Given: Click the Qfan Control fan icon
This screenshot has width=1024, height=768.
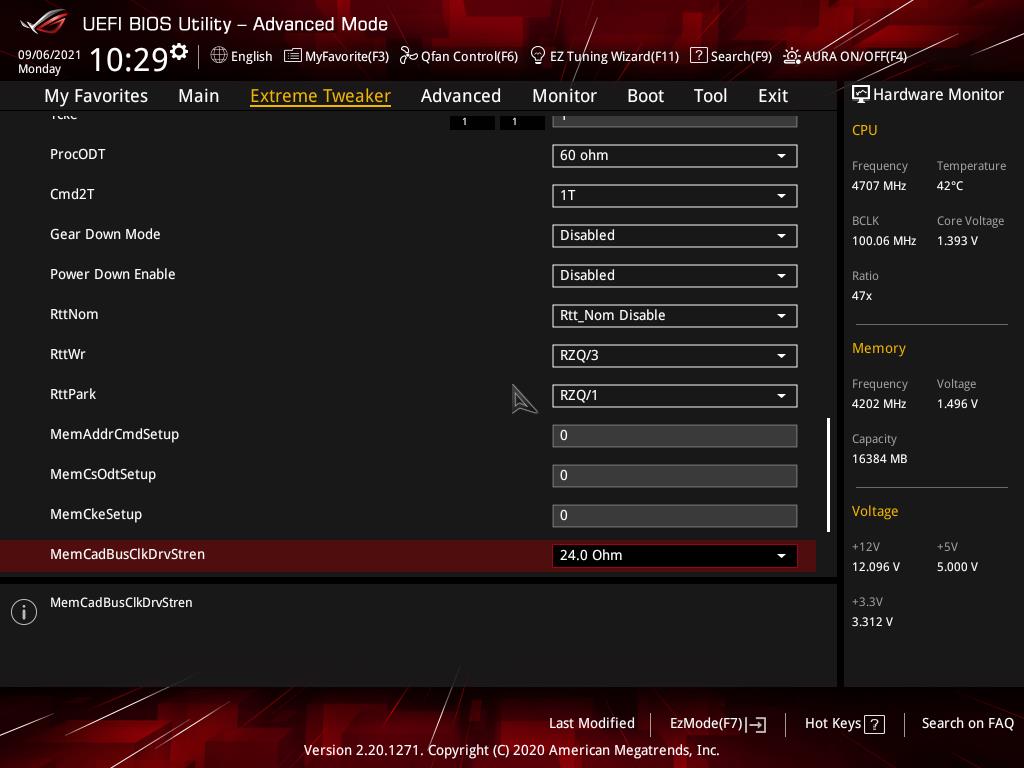Looking at the screenshot, I should (408, 56).
